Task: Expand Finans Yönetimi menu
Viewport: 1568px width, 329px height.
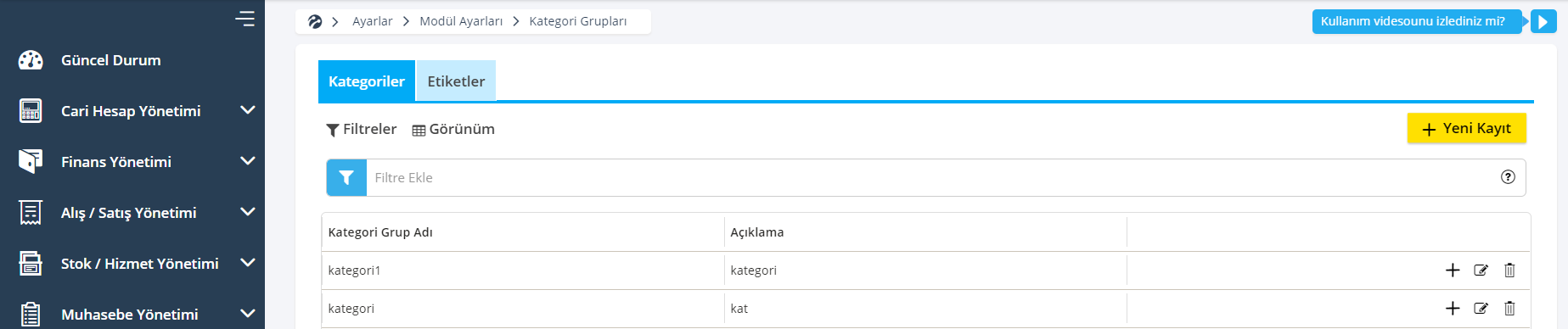Action: point(248,161)
